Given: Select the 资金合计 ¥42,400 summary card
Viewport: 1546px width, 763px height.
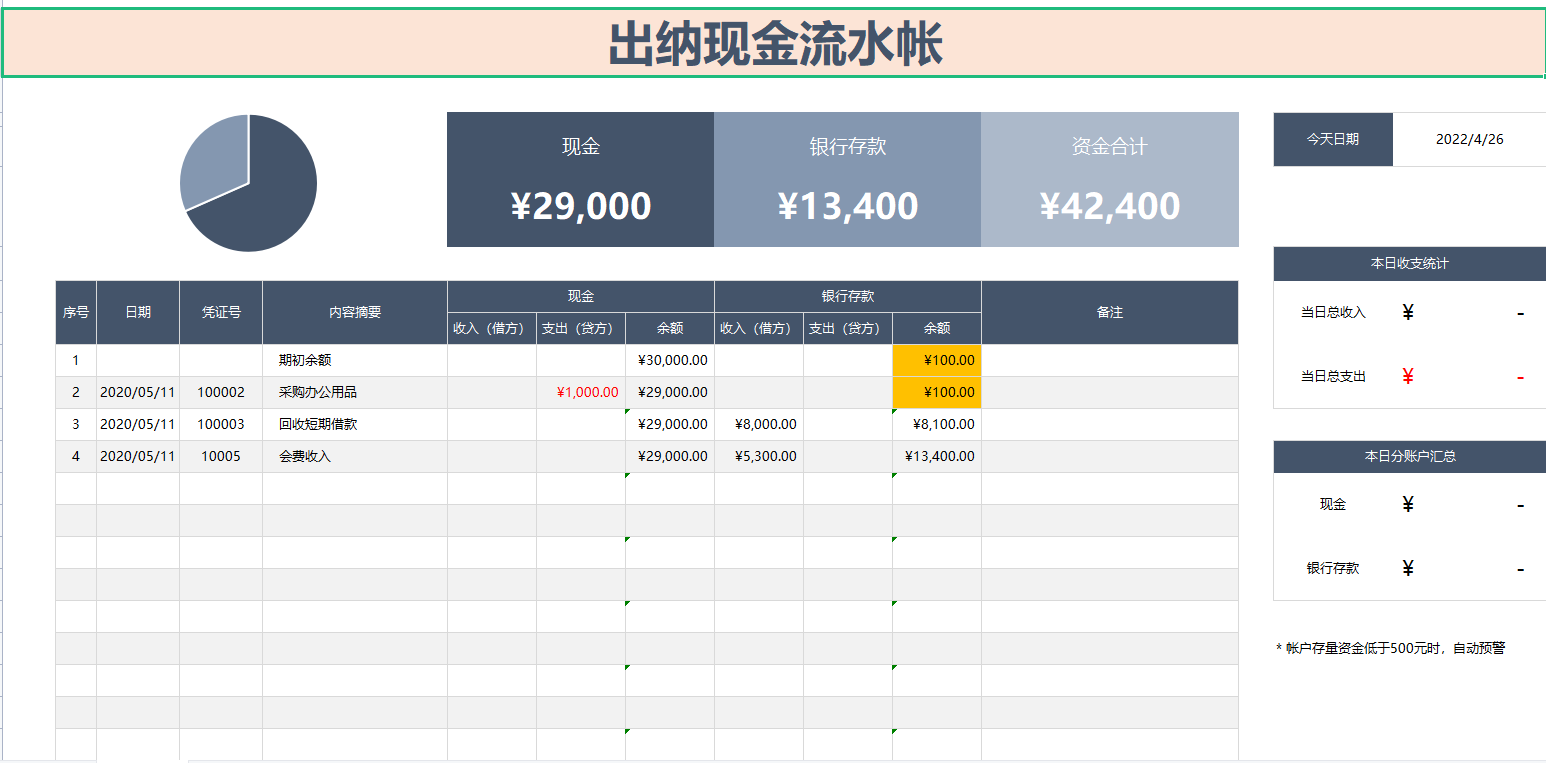Looking at the screenshot, I should pyautogui.click(x=1111, y=180).
